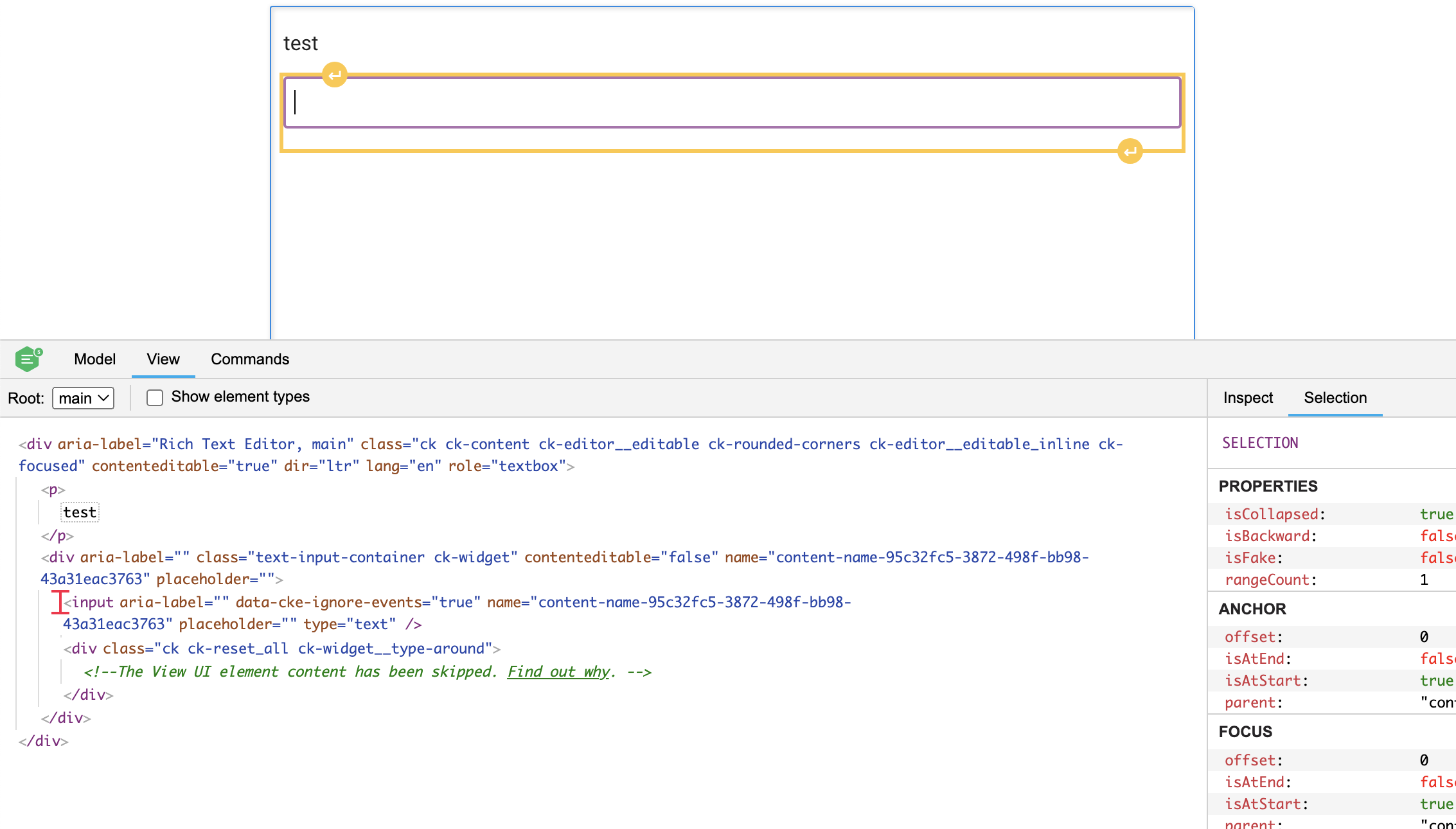Click the bottom insert-paragraph-after arrow button
Image resolution: width=1456 pixels, height=829 pixels.
(1130, 152)
